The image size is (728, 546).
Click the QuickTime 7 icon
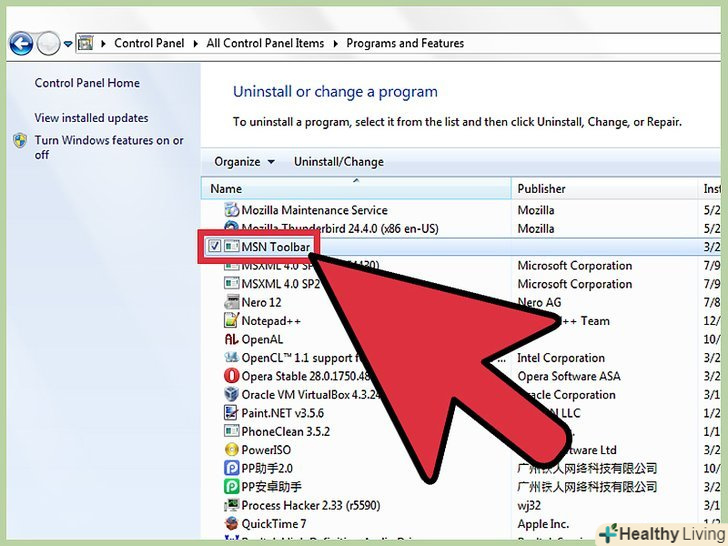tap(231, 523)
